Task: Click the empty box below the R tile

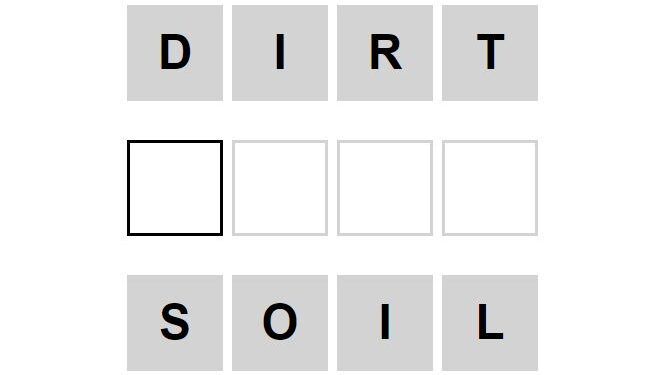Action: (385, 188)
